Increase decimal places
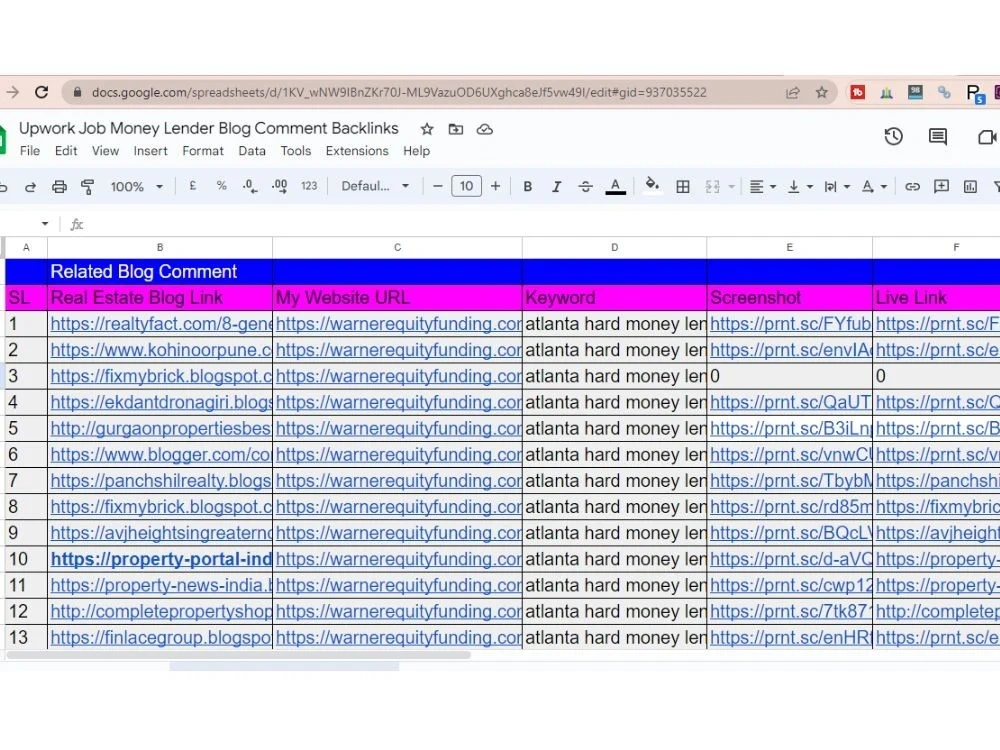 click(x=279, y=186)
